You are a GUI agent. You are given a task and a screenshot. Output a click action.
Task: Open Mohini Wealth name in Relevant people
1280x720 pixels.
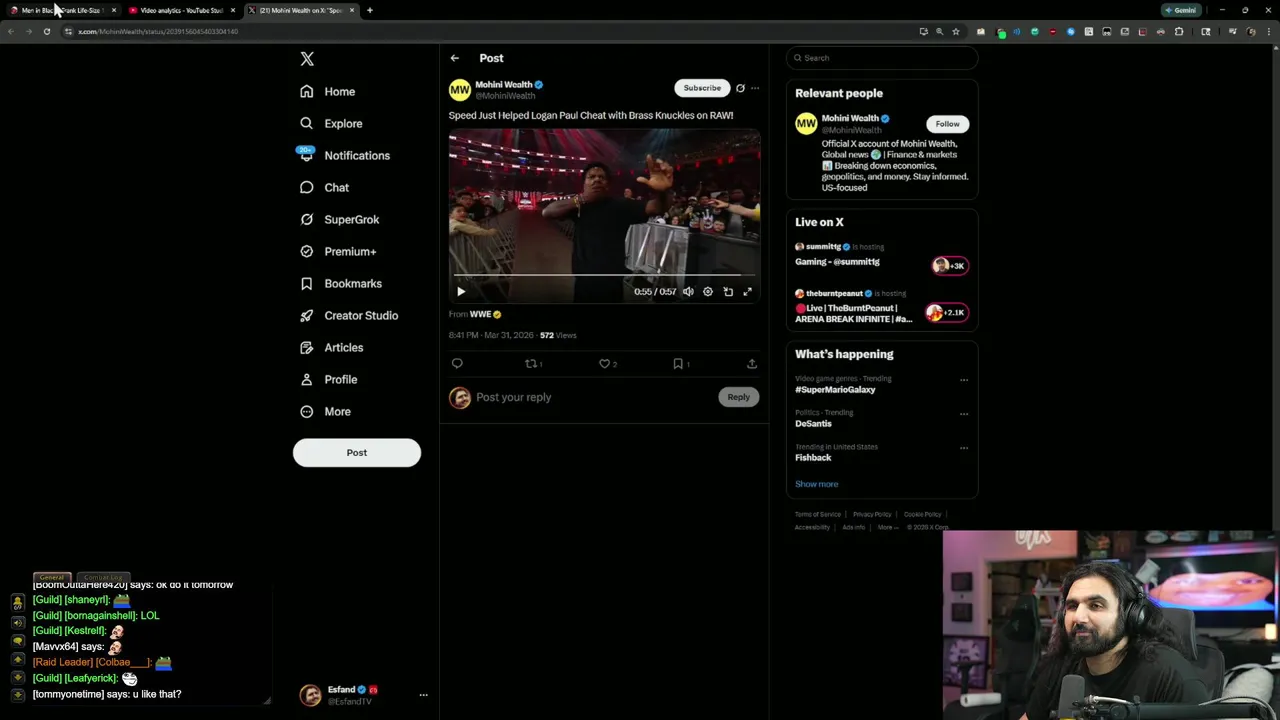click(850, 118)
